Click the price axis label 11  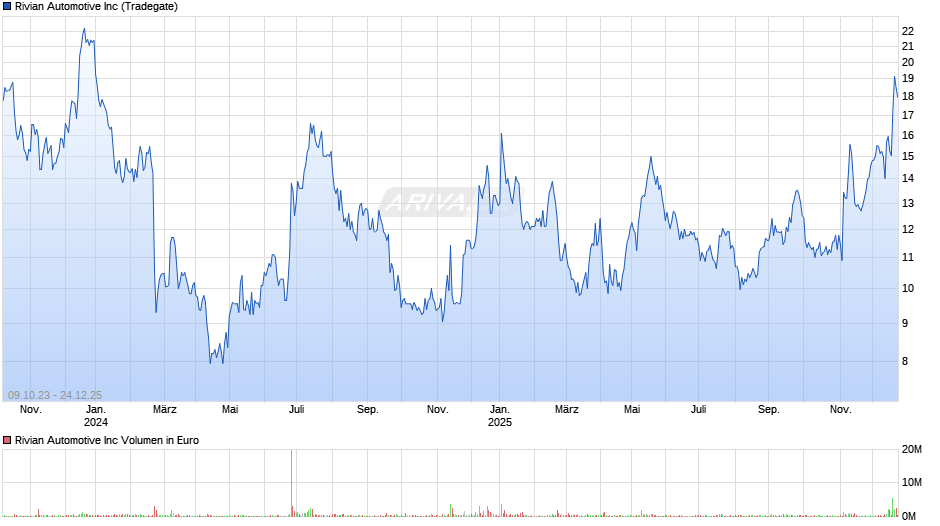click(908, 257)
